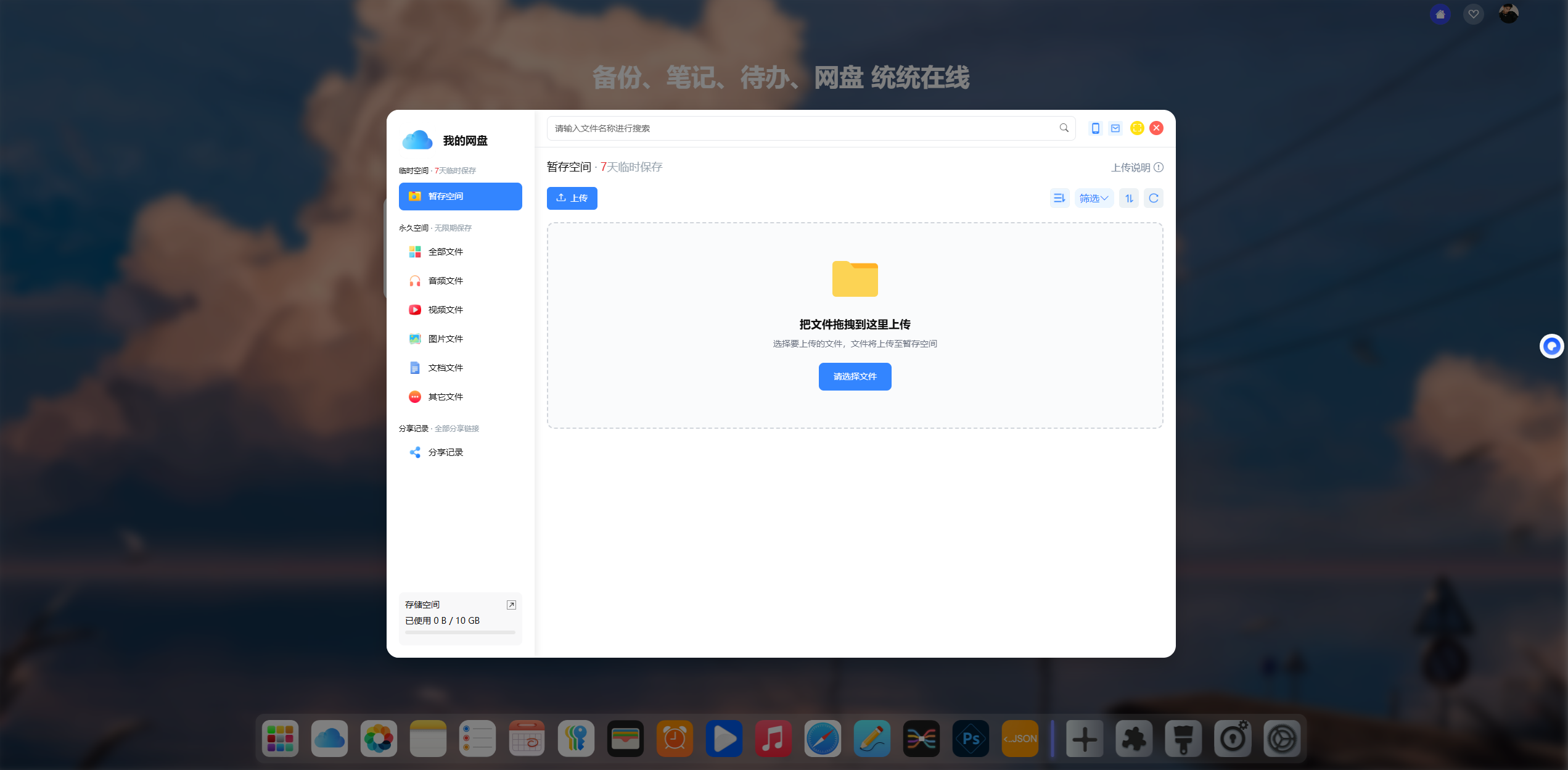The height and width of the screenshot is (770, 1568).
Task: Open storage space details arrow icon
Action: tap(511, 605)
